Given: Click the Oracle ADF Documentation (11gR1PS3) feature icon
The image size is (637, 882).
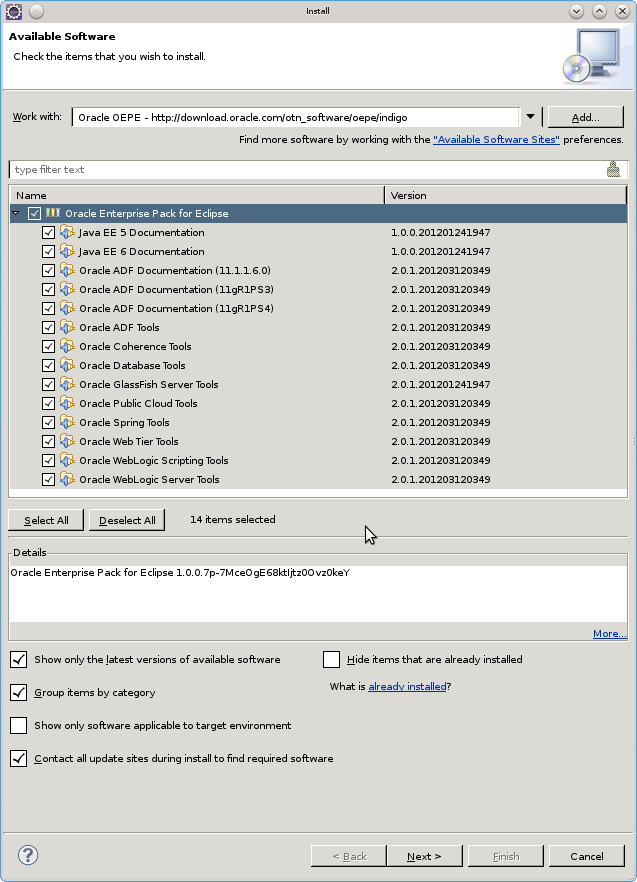Looking at the screenshot, I should point(67,289).
